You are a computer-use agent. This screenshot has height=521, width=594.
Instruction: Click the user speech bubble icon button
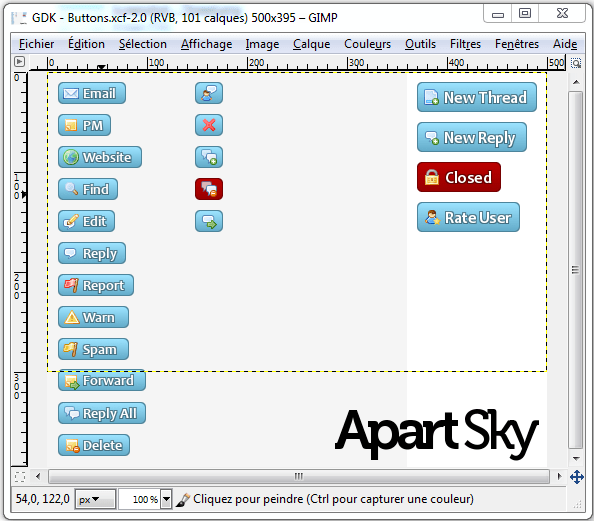[209, 93]
